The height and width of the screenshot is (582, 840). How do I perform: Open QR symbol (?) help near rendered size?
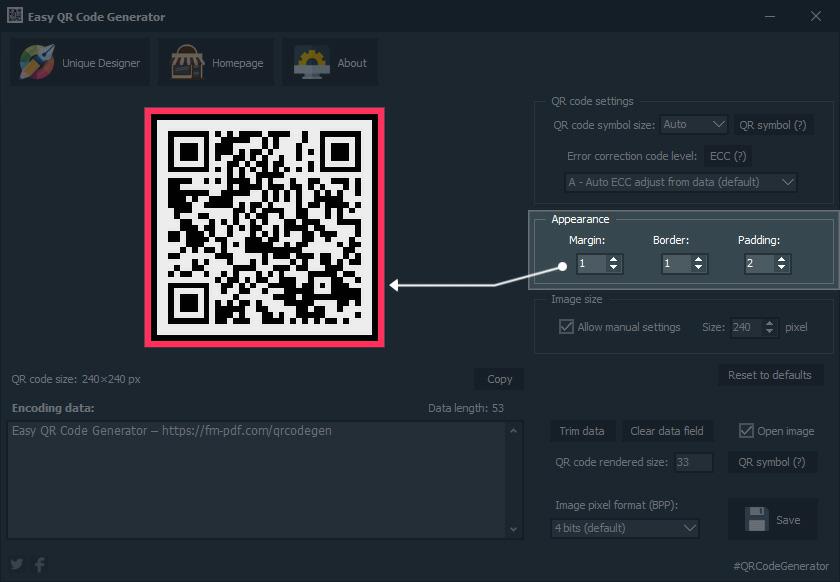coord(772,462)
